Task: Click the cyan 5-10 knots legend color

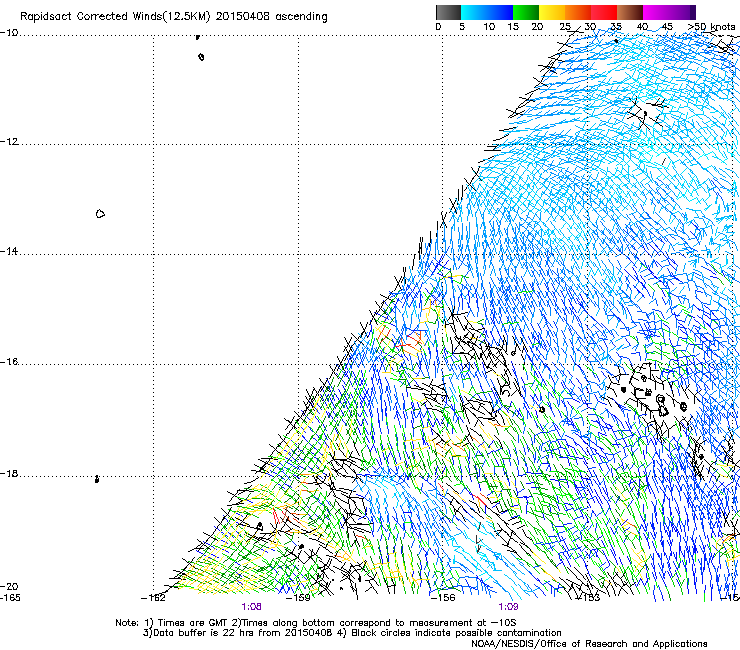Action: 474,12
